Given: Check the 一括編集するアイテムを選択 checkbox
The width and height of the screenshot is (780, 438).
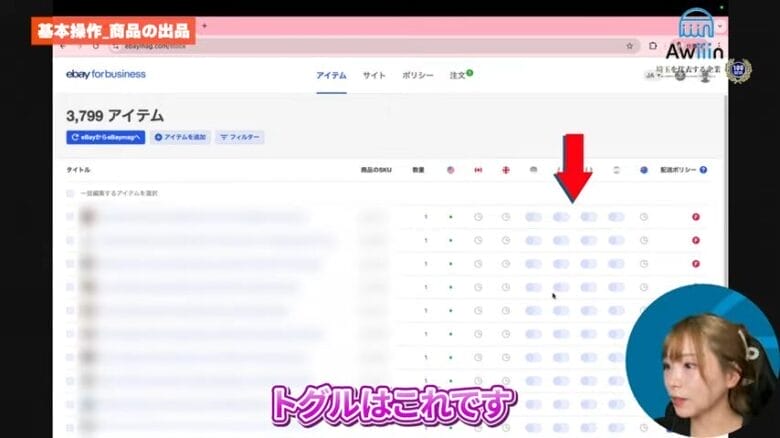Looking at the screenshot, I should point(70,193).
